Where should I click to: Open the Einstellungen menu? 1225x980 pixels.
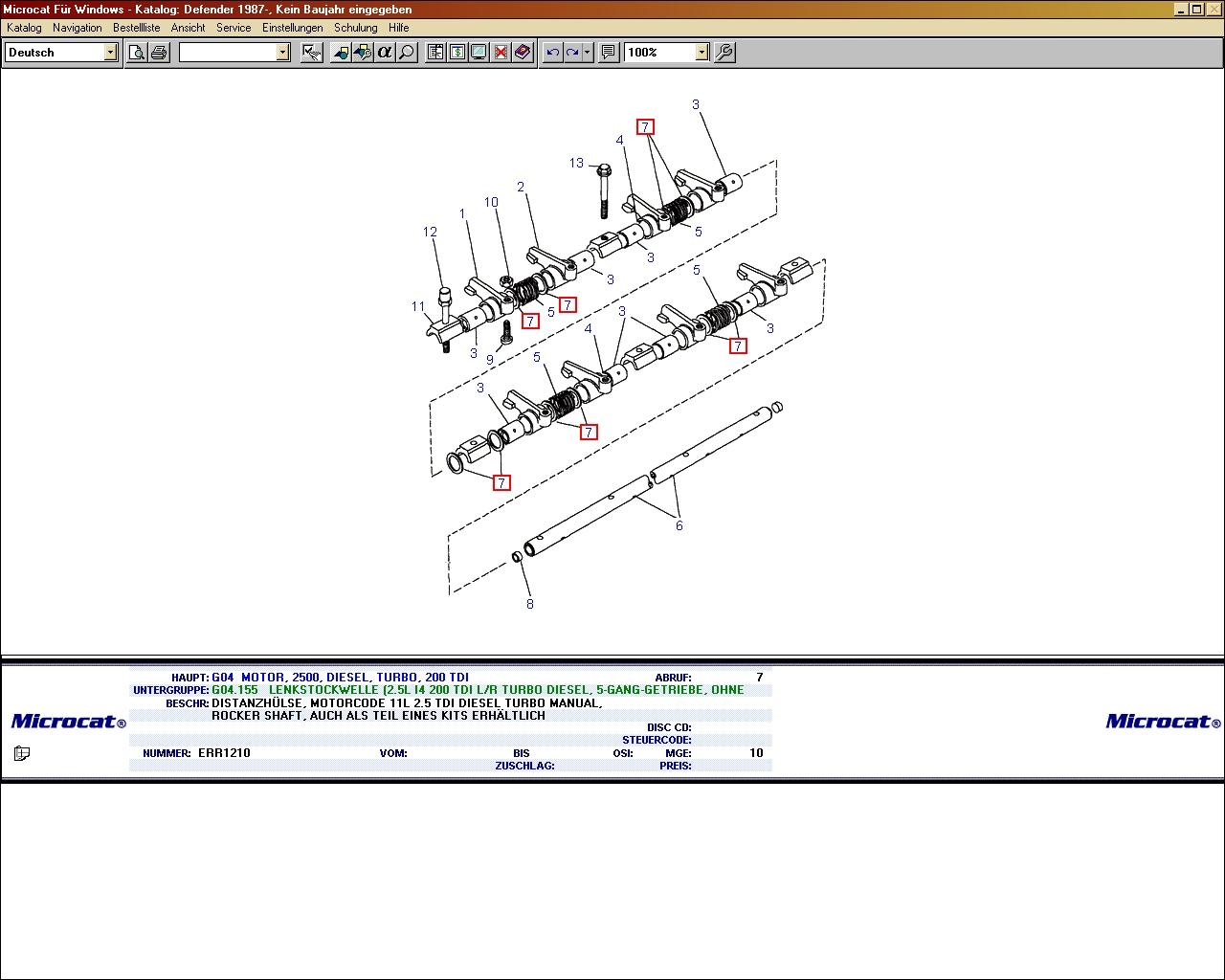pyautogui.click(x=293, y=28)
